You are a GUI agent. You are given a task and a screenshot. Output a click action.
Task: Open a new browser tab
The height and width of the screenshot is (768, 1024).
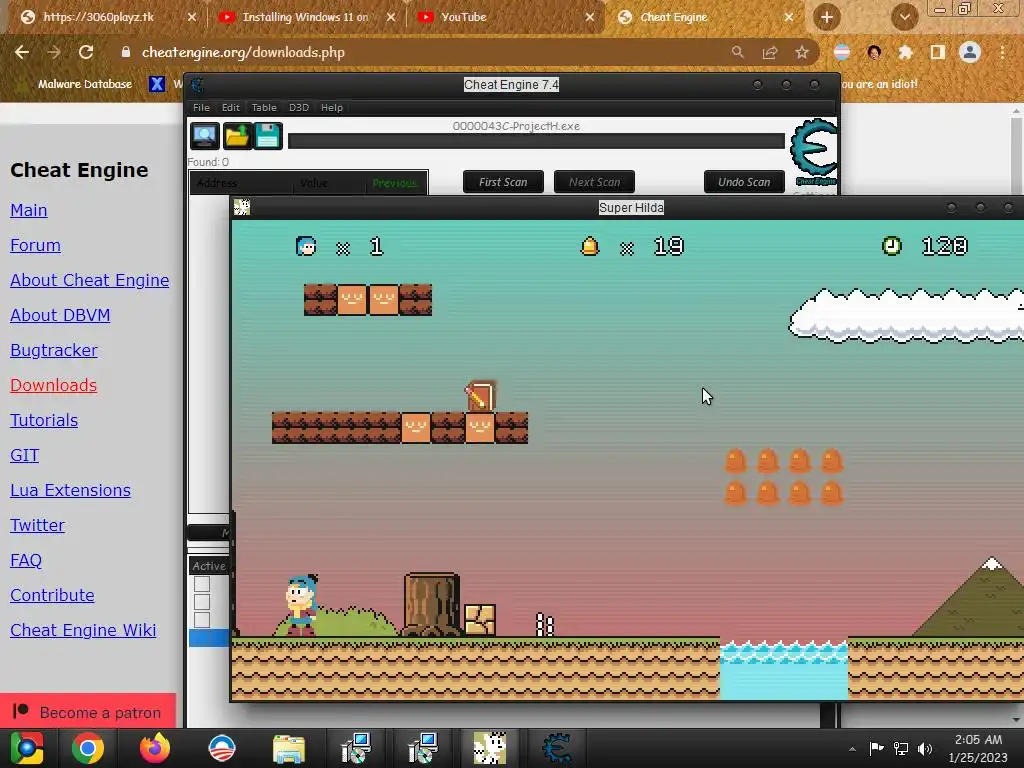tap(827, 17)
